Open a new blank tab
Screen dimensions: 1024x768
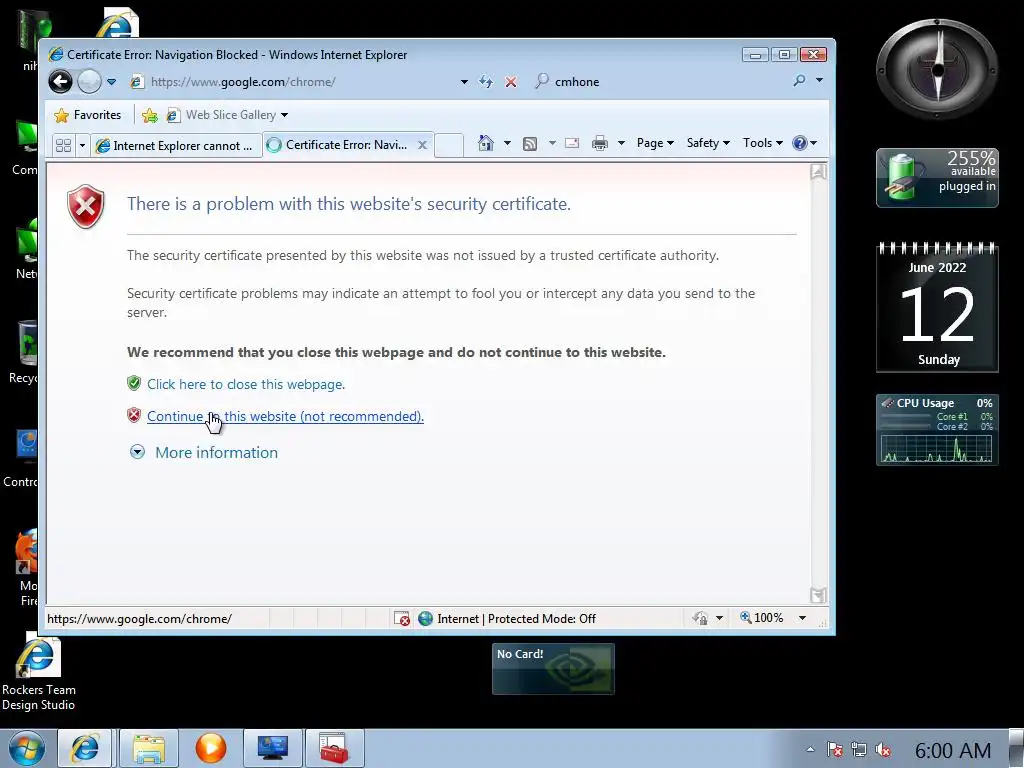point(449,145)
